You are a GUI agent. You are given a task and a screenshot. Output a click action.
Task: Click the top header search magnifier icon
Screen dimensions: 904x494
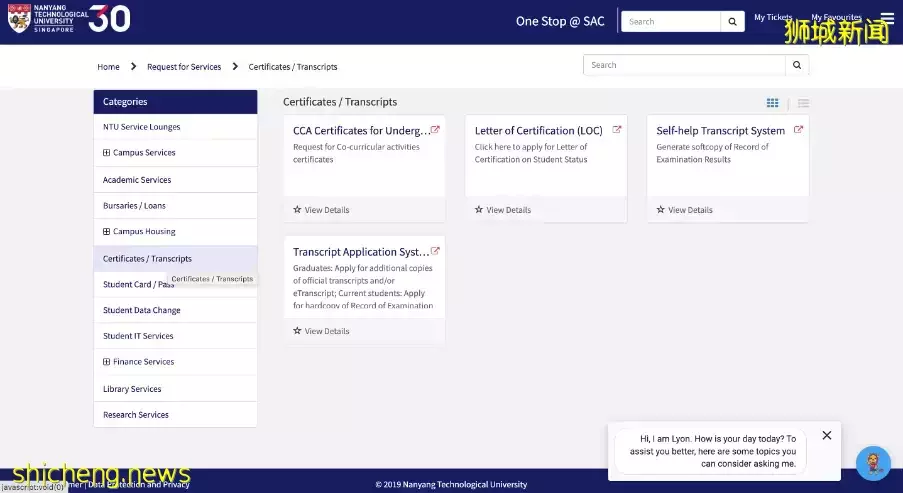pyautogui.click(x=732, y=21)
